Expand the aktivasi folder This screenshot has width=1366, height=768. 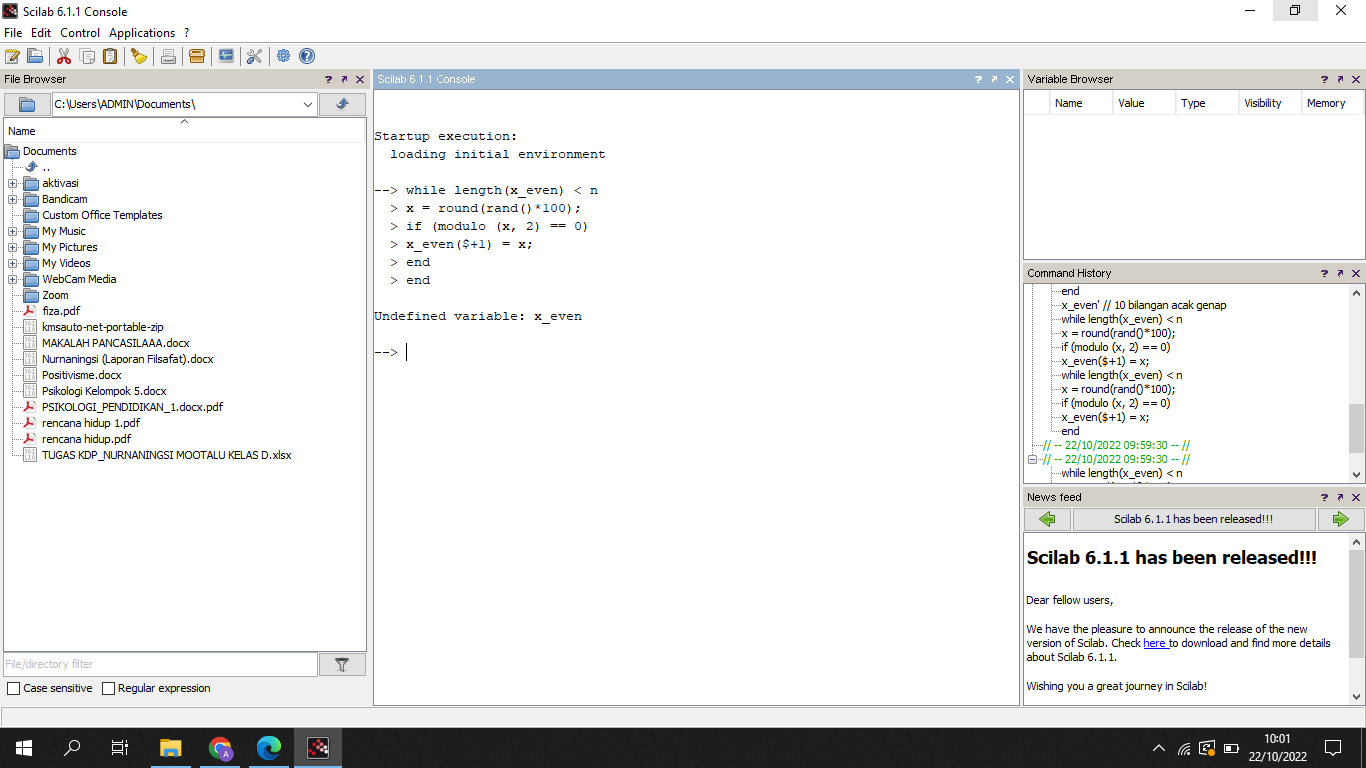pos(12,183)
